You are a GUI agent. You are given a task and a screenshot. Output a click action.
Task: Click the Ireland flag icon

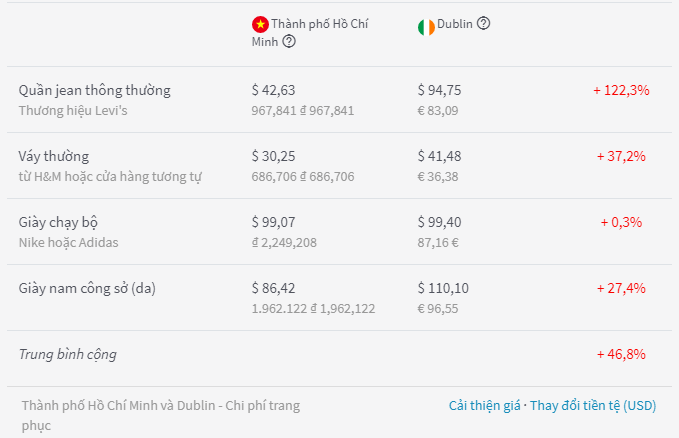point(426,27)
